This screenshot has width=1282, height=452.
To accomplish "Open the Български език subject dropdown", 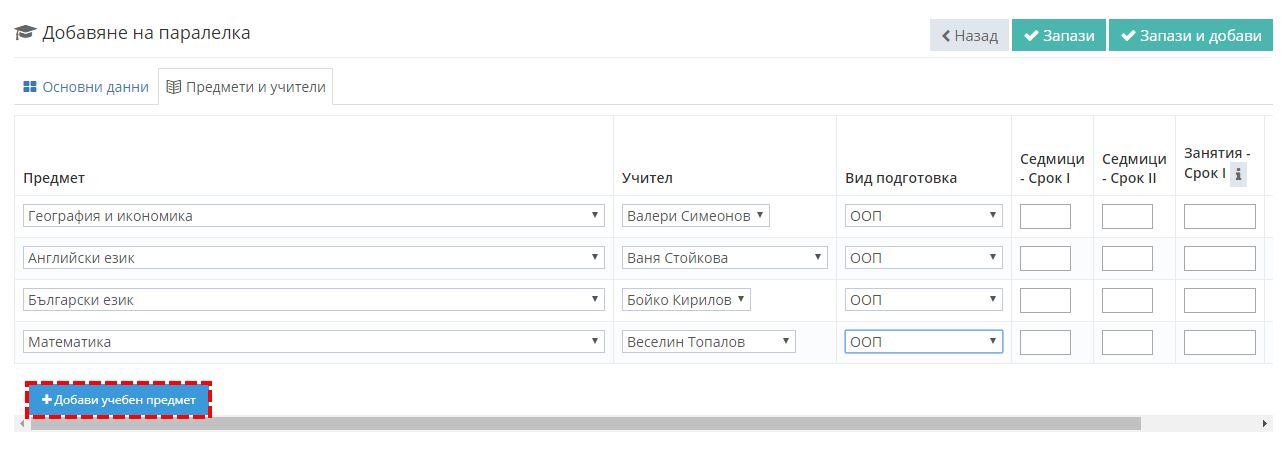I will [314, 300].
